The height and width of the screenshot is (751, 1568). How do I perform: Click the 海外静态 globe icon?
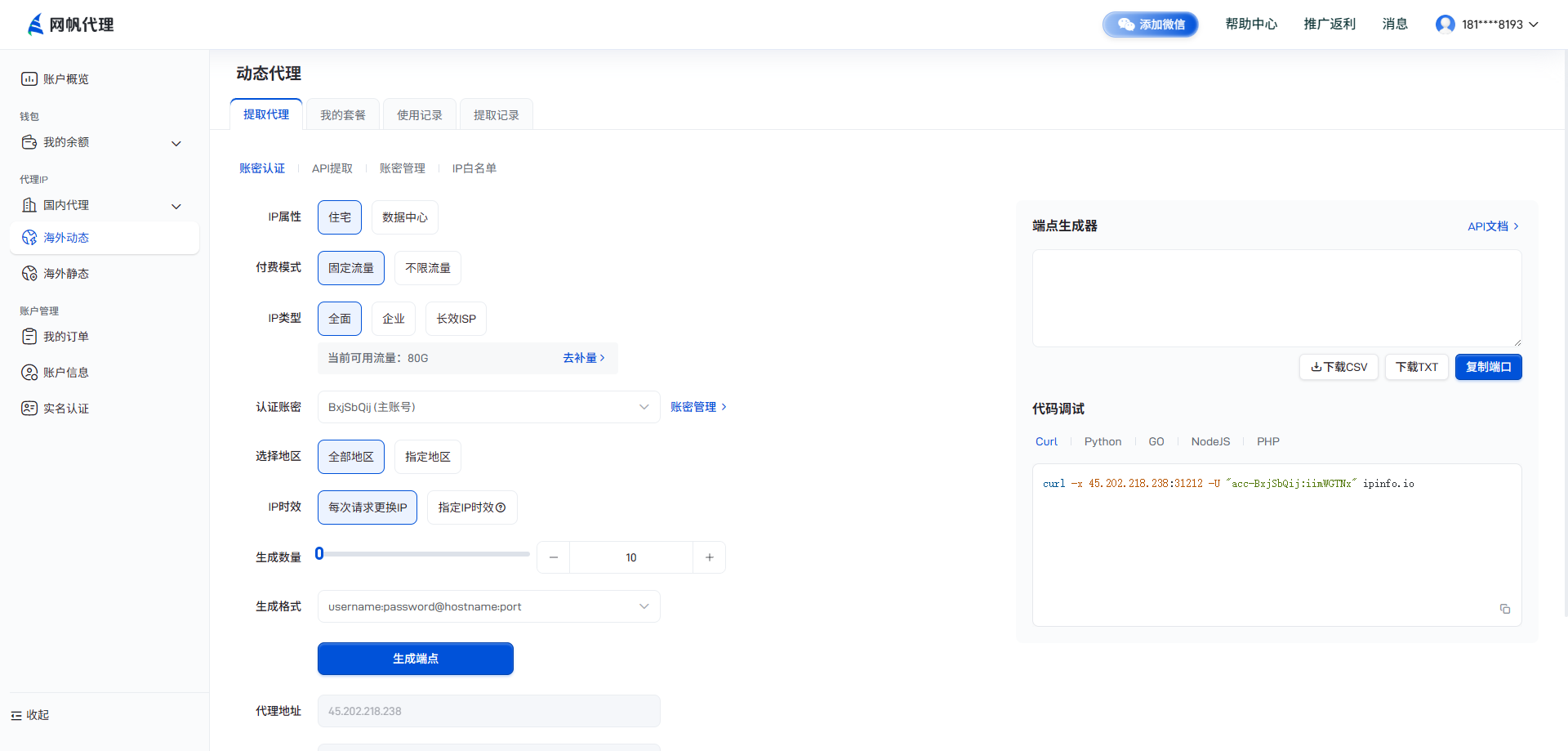click(x=29, y=274)
